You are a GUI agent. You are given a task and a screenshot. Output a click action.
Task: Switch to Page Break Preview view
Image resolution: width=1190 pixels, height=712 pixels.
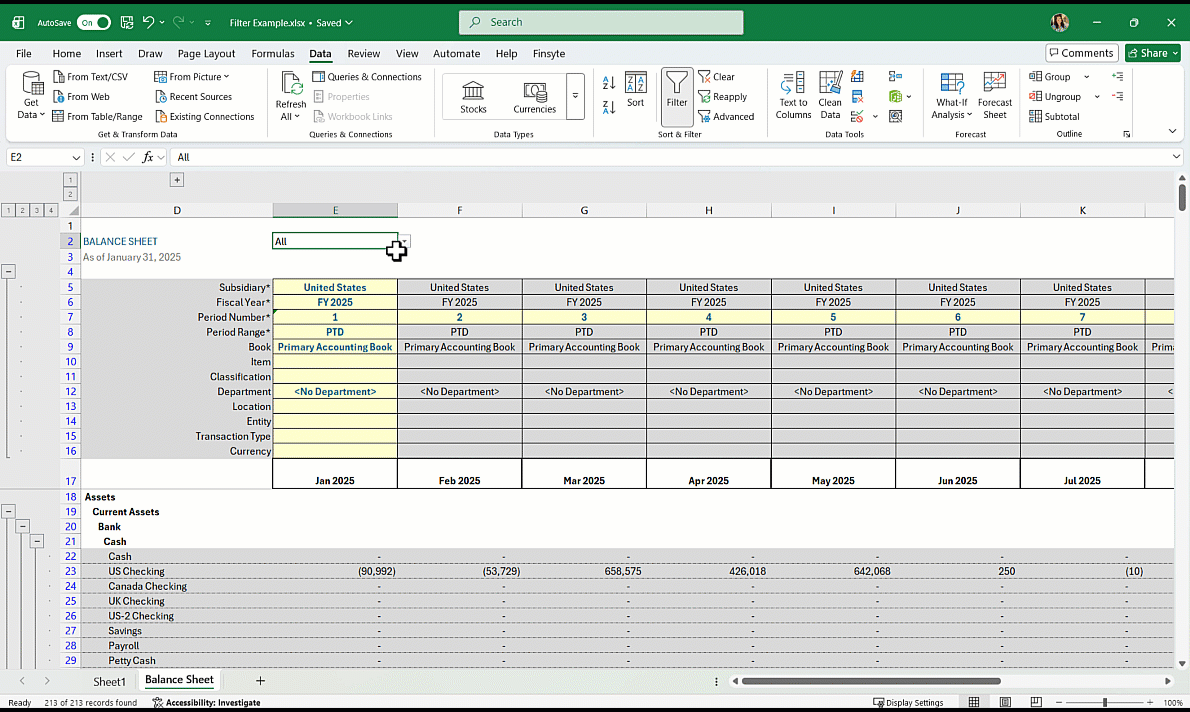[x=1038, y=702]
